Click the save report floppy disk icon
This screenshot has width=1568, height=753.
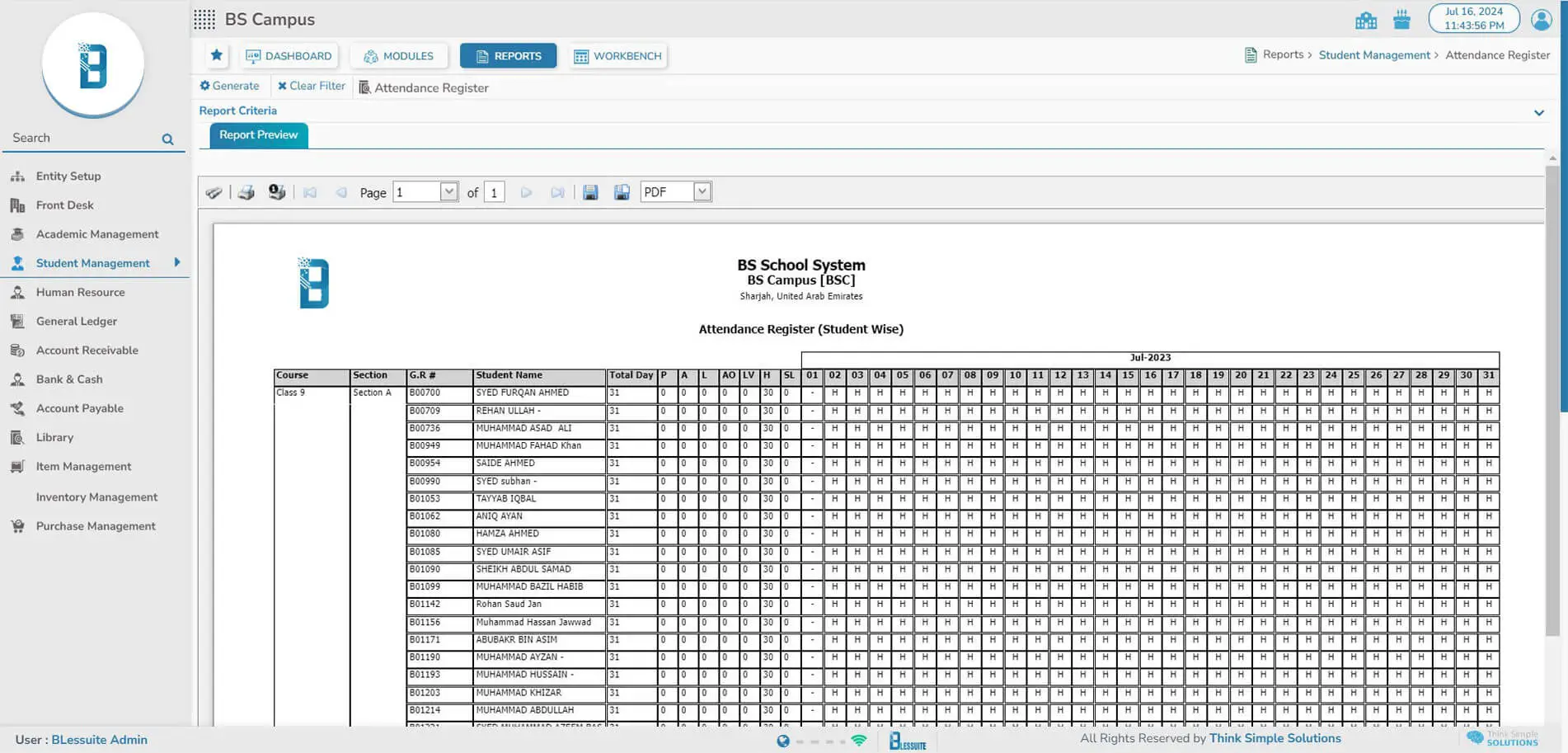click(590, 192)
